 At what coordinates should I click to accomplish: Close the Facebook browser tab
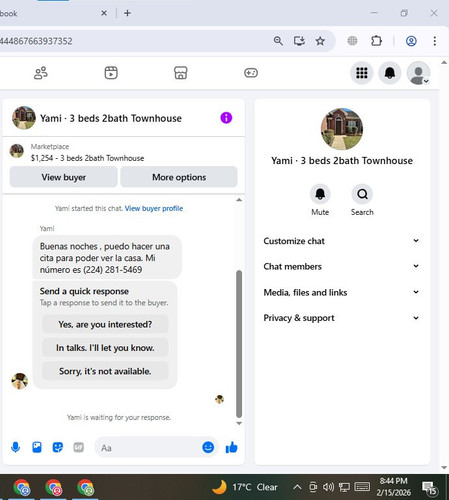coord(104,13)
